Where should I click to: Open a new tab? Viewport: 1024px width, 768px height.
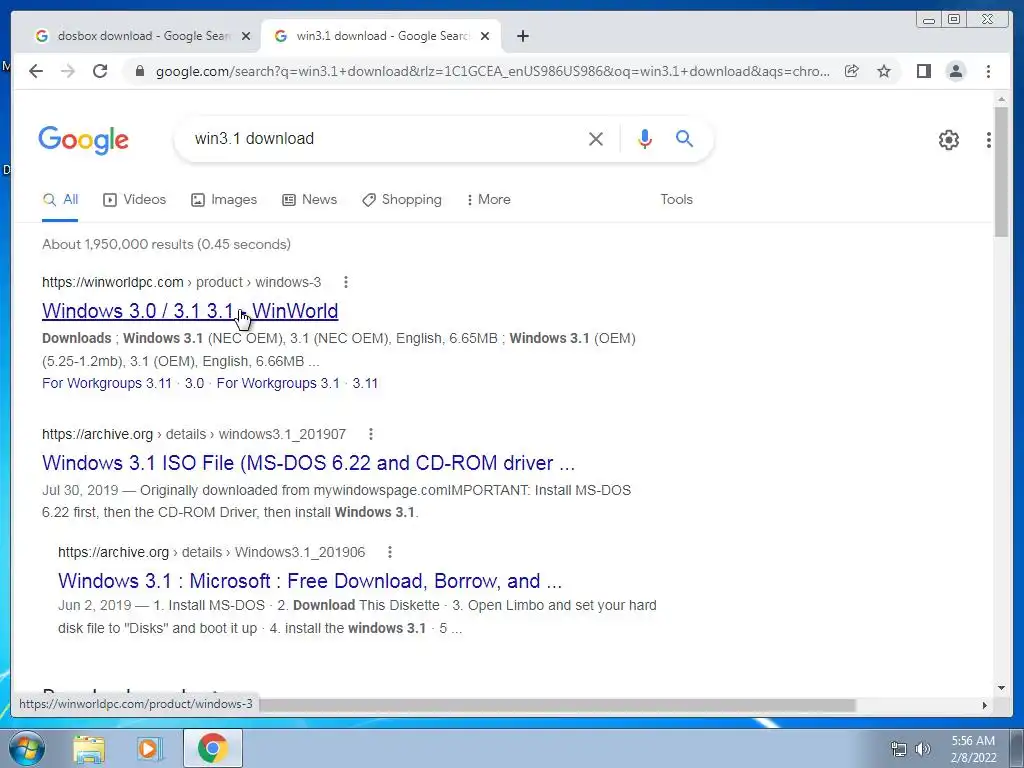(522, 36)
